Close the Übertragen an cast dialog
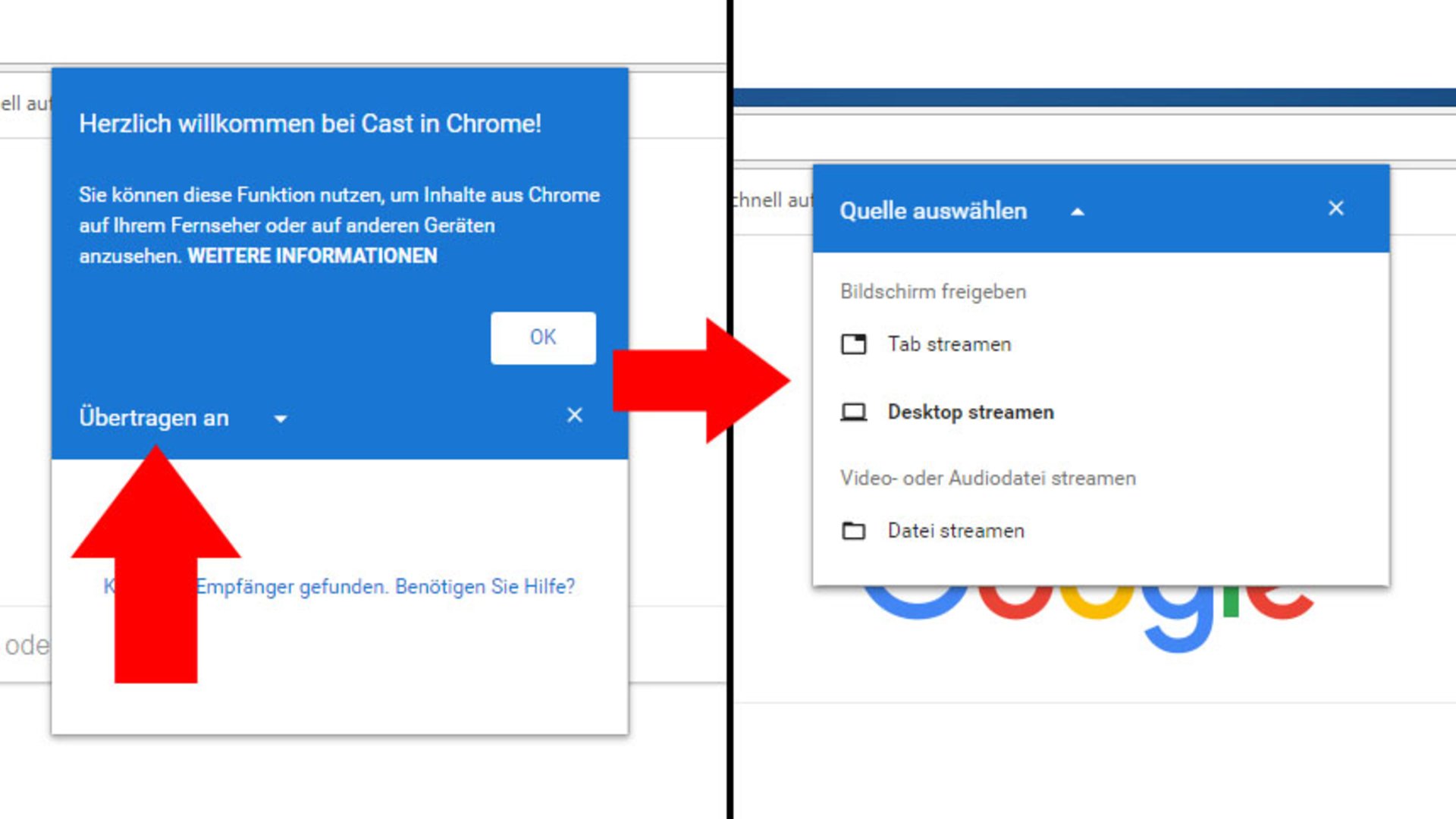This screenshot has height=819, width=1456. coord(575,415)
